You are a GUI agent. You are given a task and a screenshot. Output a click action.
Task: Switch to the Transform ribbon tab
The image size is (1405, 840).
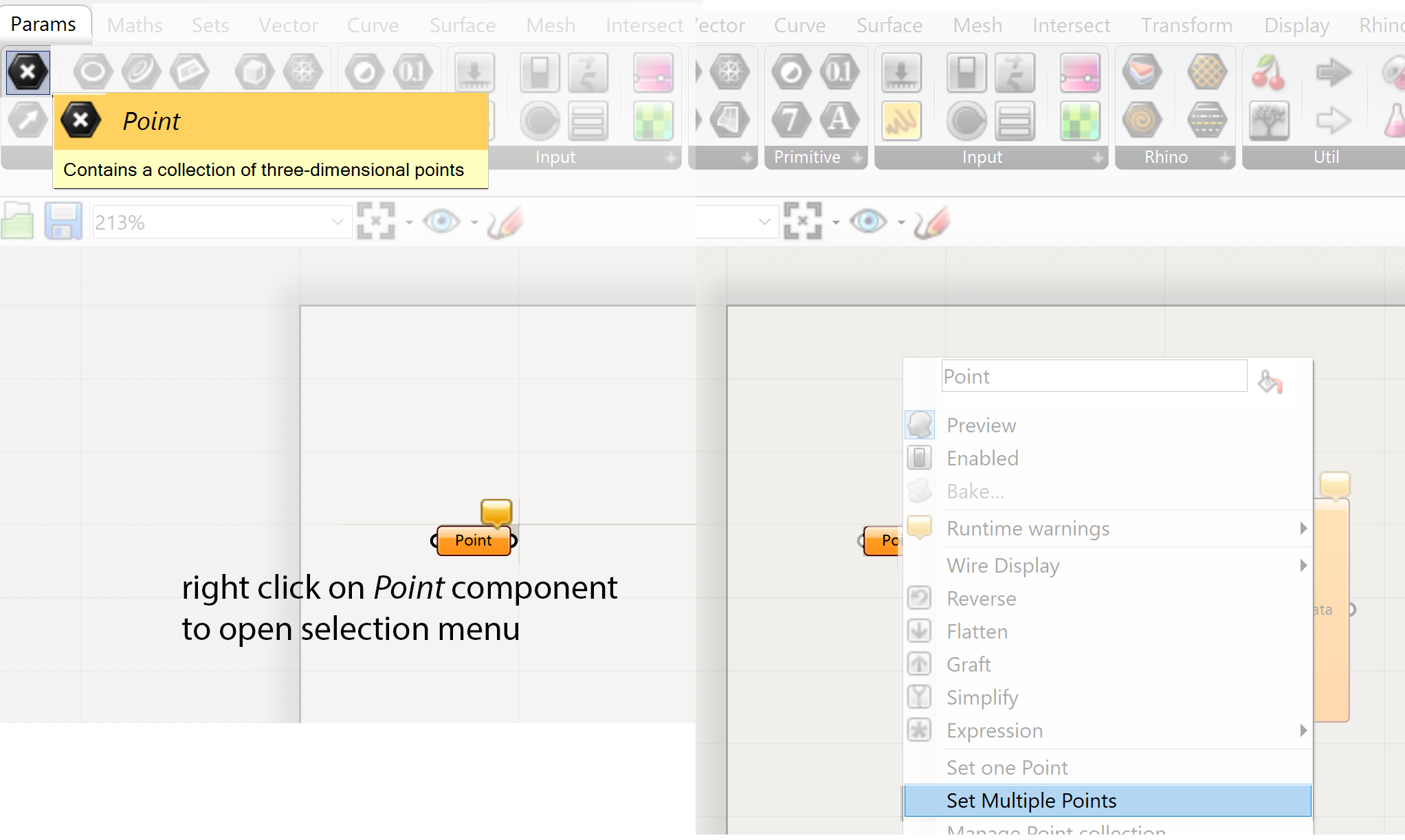[x=1186, y=25]
